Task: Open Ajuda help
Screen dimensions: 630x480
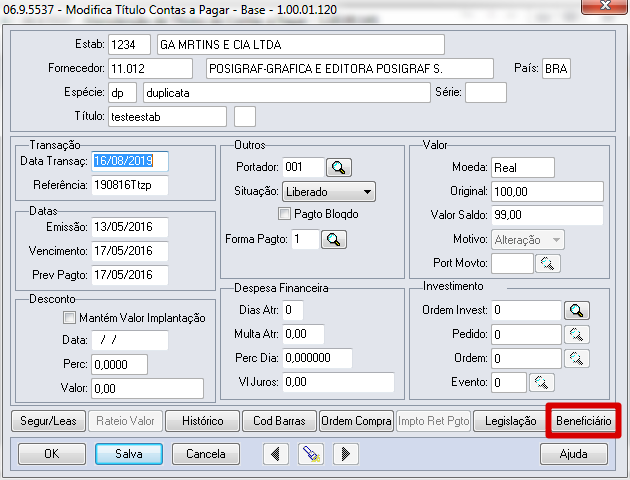Action: pyautogui.click(x=573, y=454)
